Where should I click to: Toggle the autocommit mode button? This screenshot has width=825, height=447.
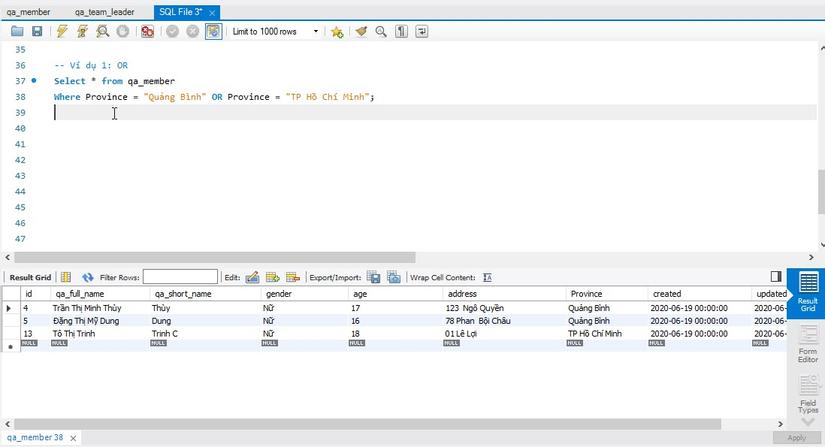tap(213, 31)
